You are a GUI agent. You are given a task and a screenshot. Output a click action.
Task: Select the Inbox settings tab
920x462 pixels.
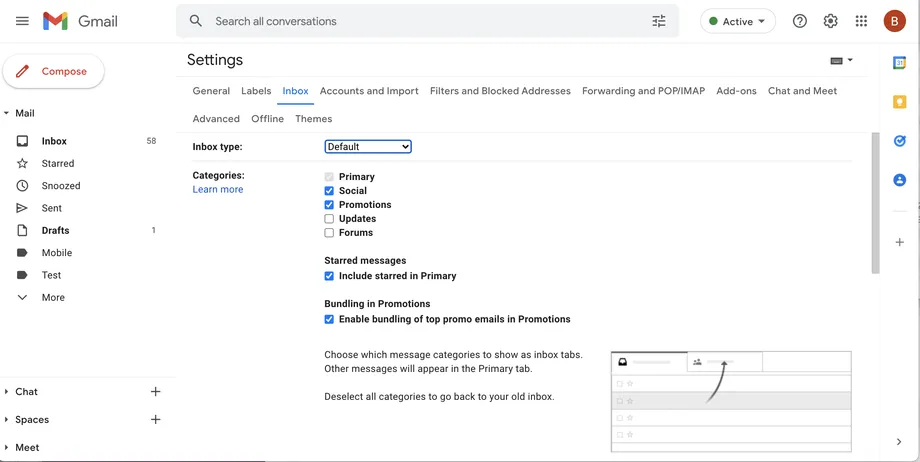295,91
